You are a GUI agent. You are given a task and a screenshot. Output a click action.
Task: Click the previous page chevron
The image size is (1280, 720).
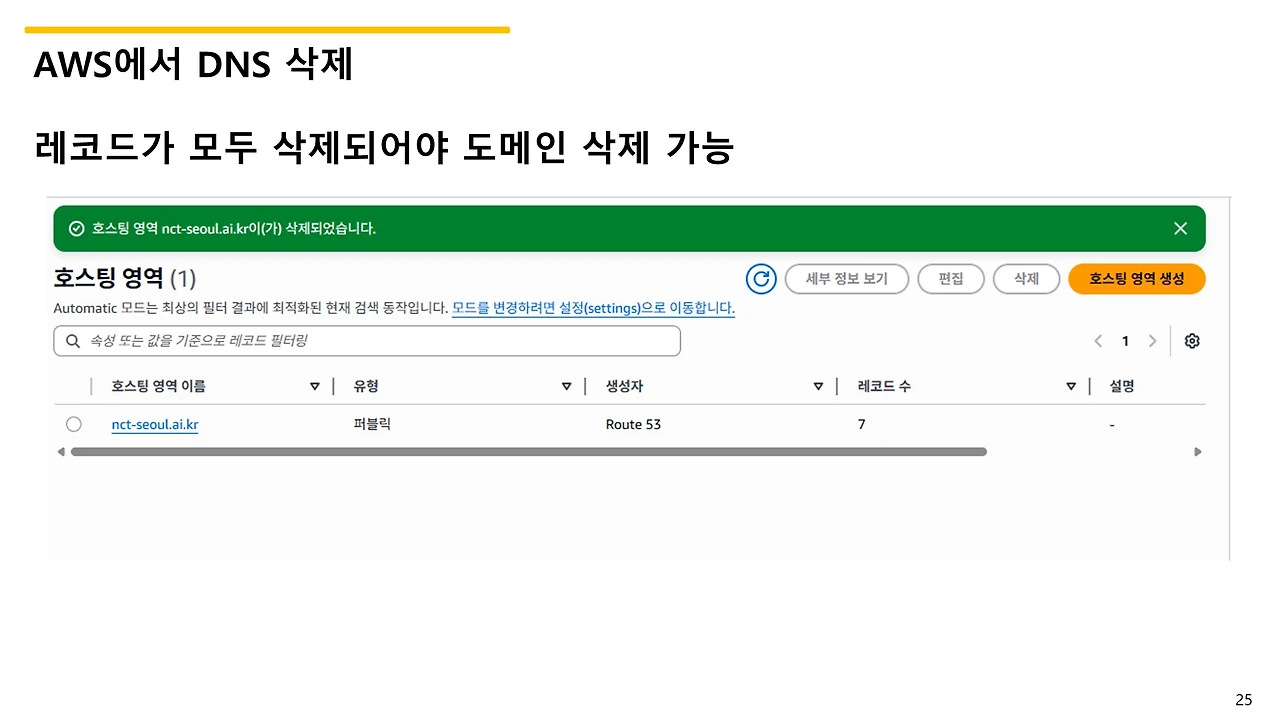[1098, 341]
